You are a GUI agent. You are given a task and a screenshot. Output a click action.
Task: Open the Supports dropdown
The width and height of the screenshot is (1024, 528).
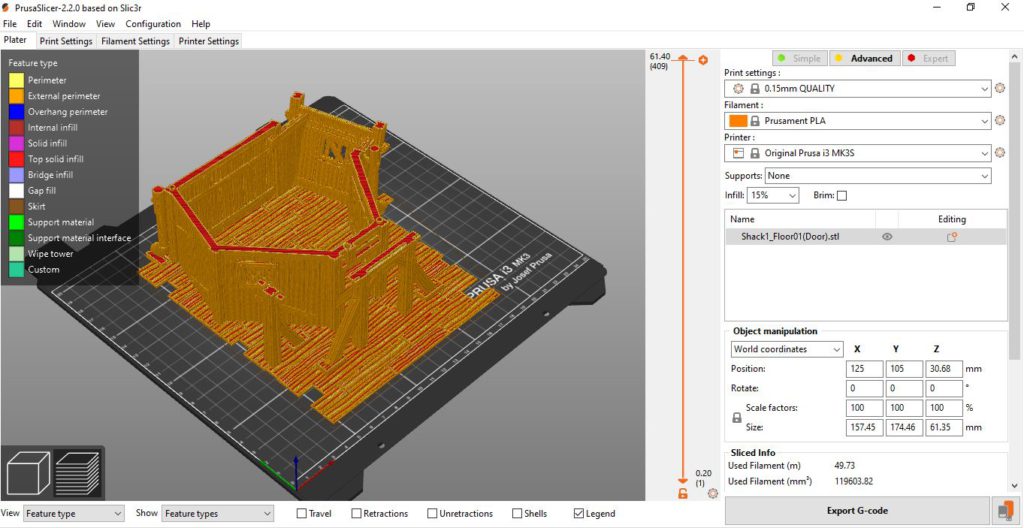(857, 175)
